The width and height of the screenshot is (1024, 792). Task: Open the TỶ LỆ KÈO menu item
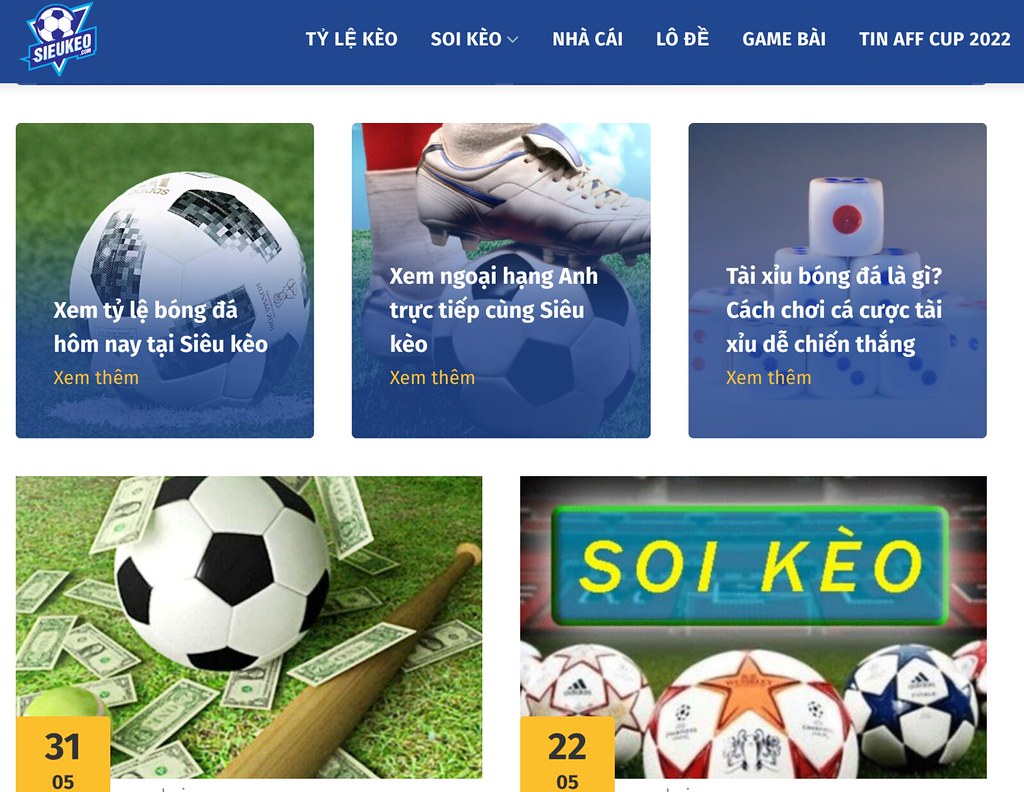pyautogui.click(x=351, y=39)
